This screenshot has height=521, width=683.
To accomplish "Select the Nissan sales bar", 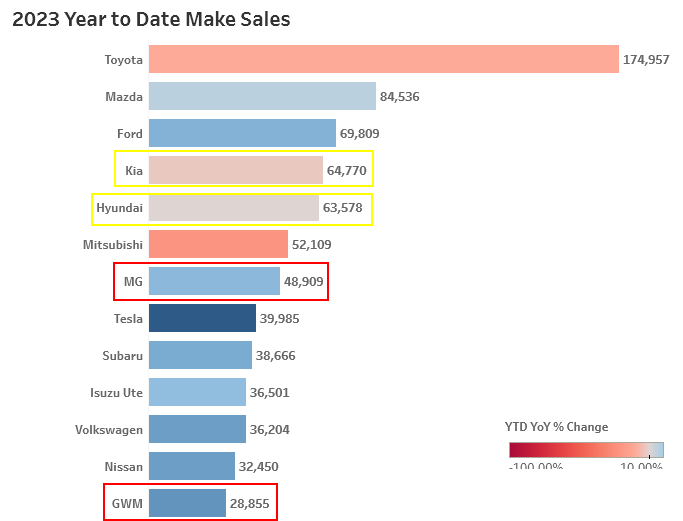I will 192,466.
